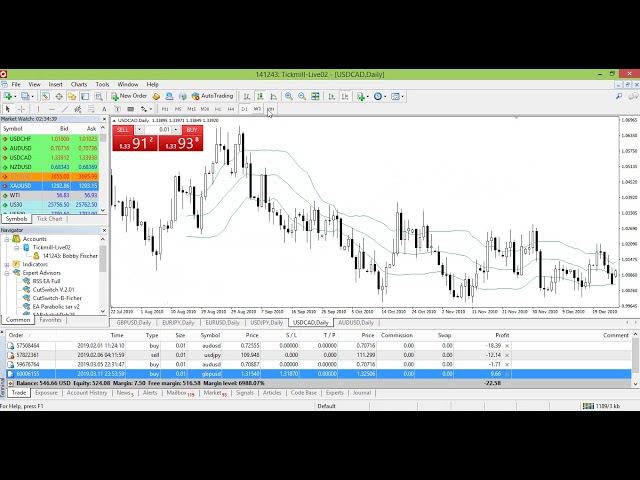Screen dimensions: 640x480
Task: Click the New Order toolbar button
Action: 129,96
